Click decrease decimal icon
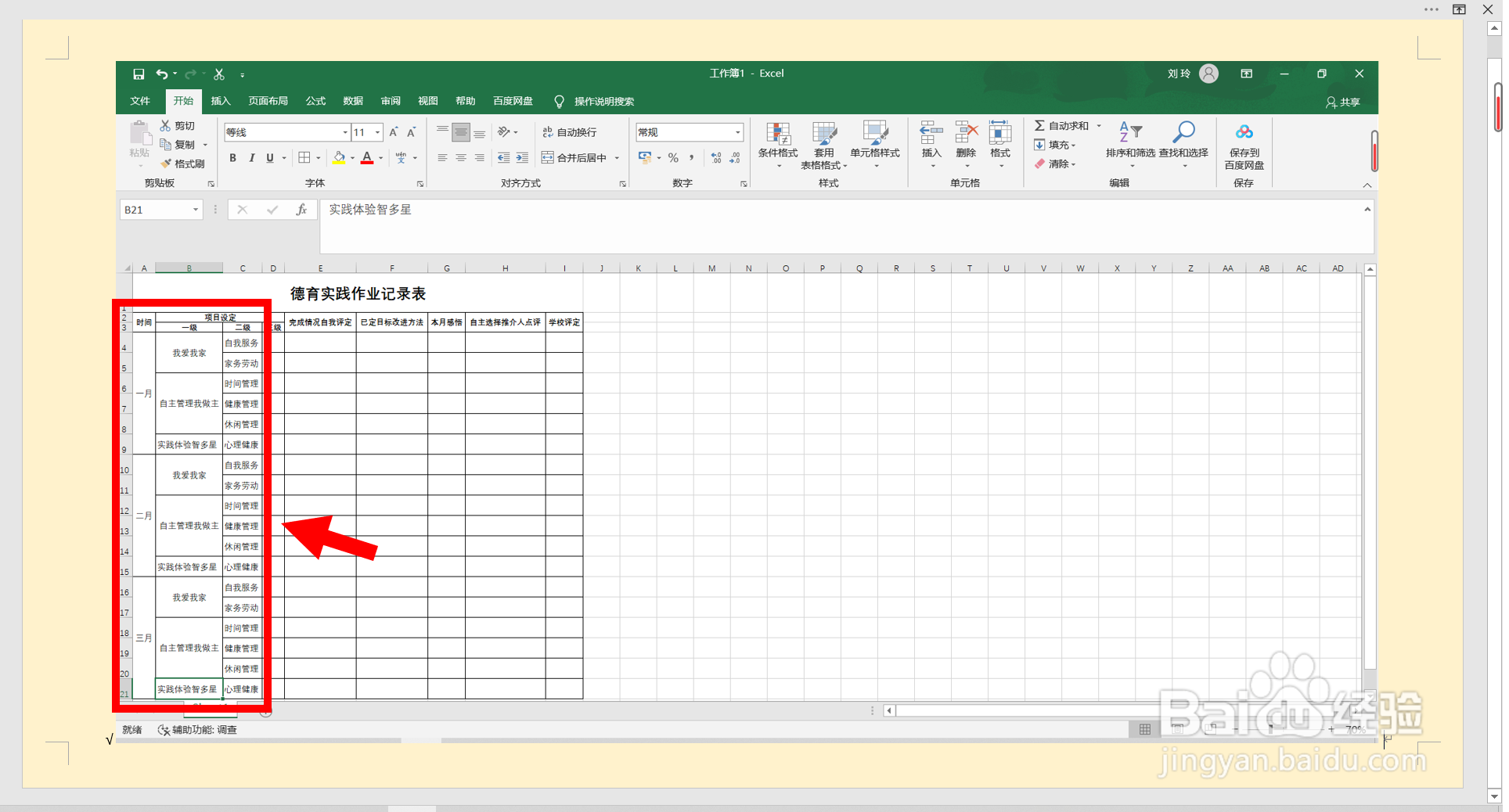This screenshot has height=812, width=1509. [735, 158]
